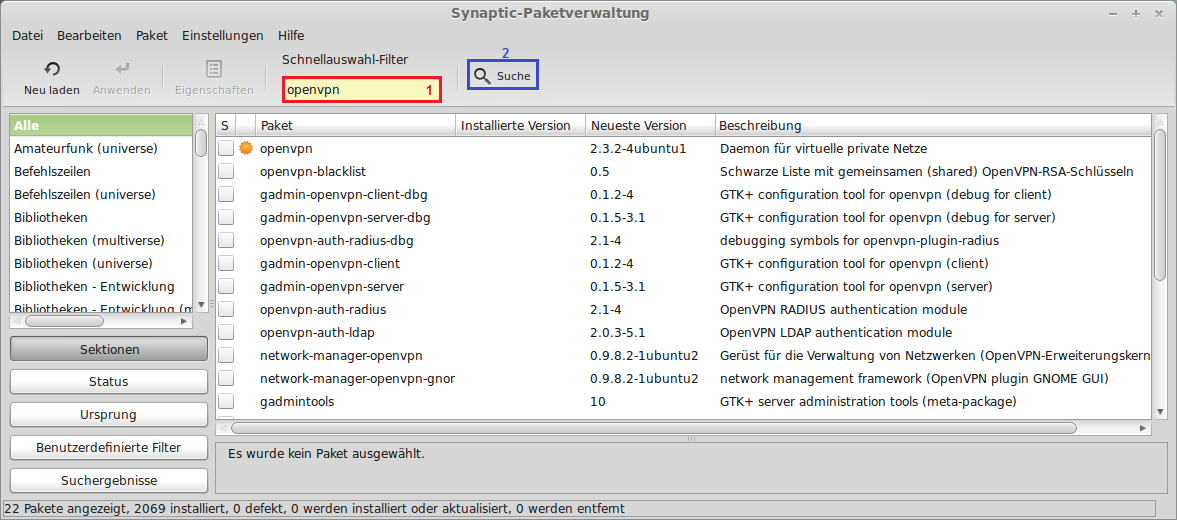The height and width of the screenshot is (520, 1177).
Task: Toggle the checkbox for openvpn-auth-ldap
Action: coord(226,332)
